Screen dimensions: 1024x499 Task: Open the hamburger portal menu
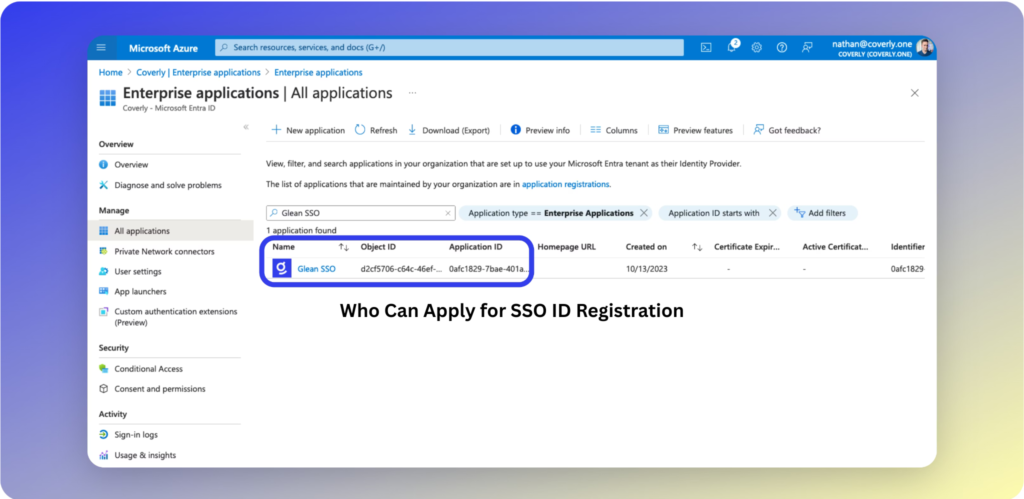pyautogui.click(x=101, y=48)
